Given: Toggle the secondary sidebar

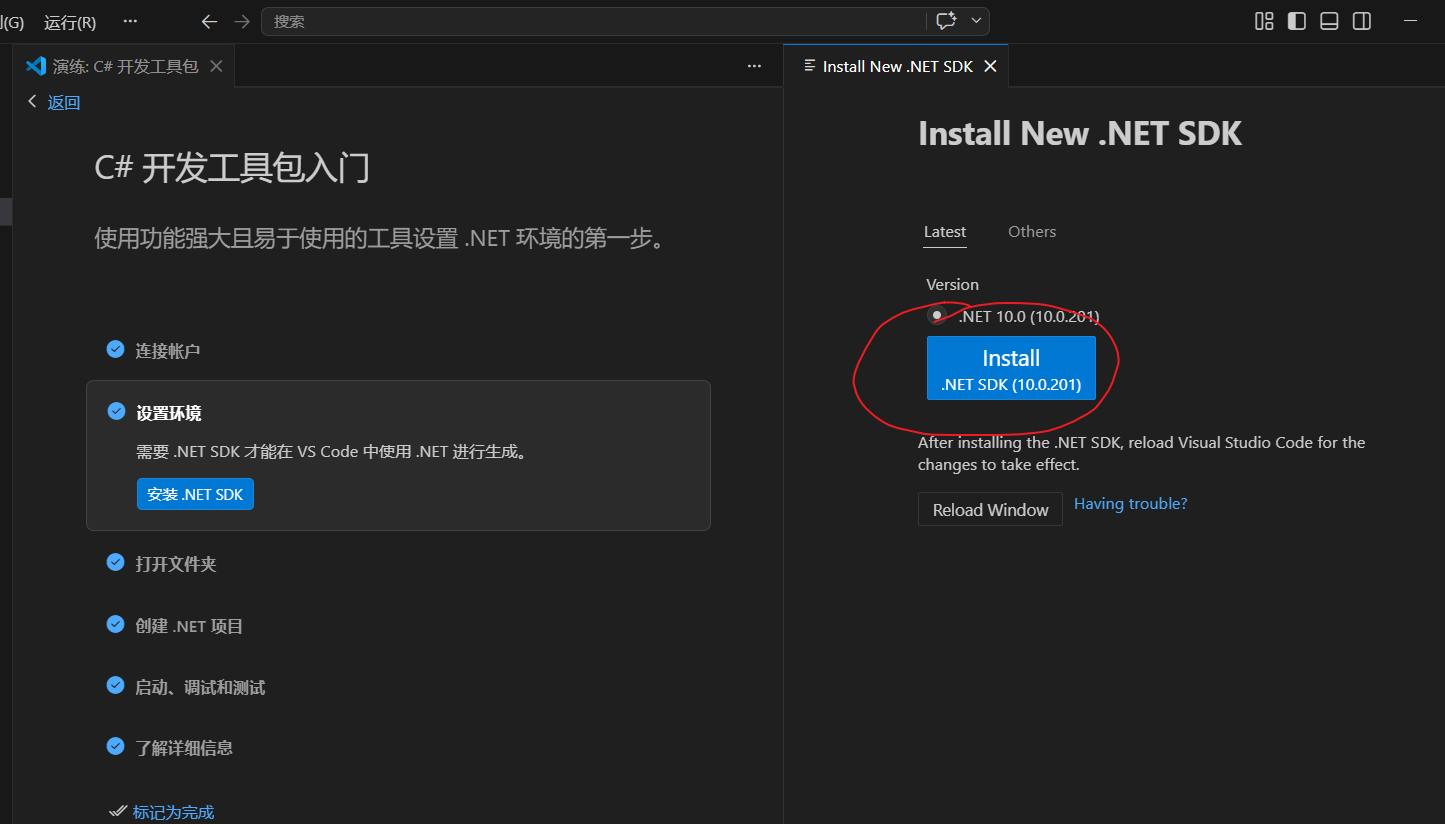Looking at the screenshot, I should tap(1361, 21).
